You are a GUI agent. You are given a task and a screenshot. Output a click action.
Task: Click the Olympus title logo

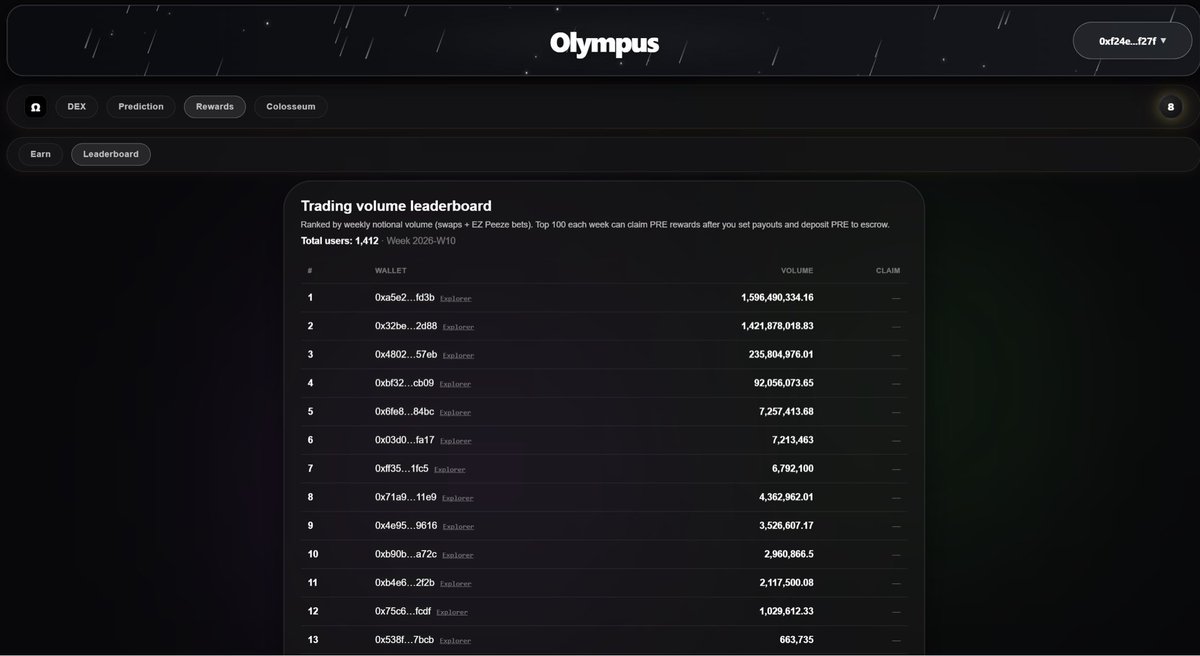point(604,43)
